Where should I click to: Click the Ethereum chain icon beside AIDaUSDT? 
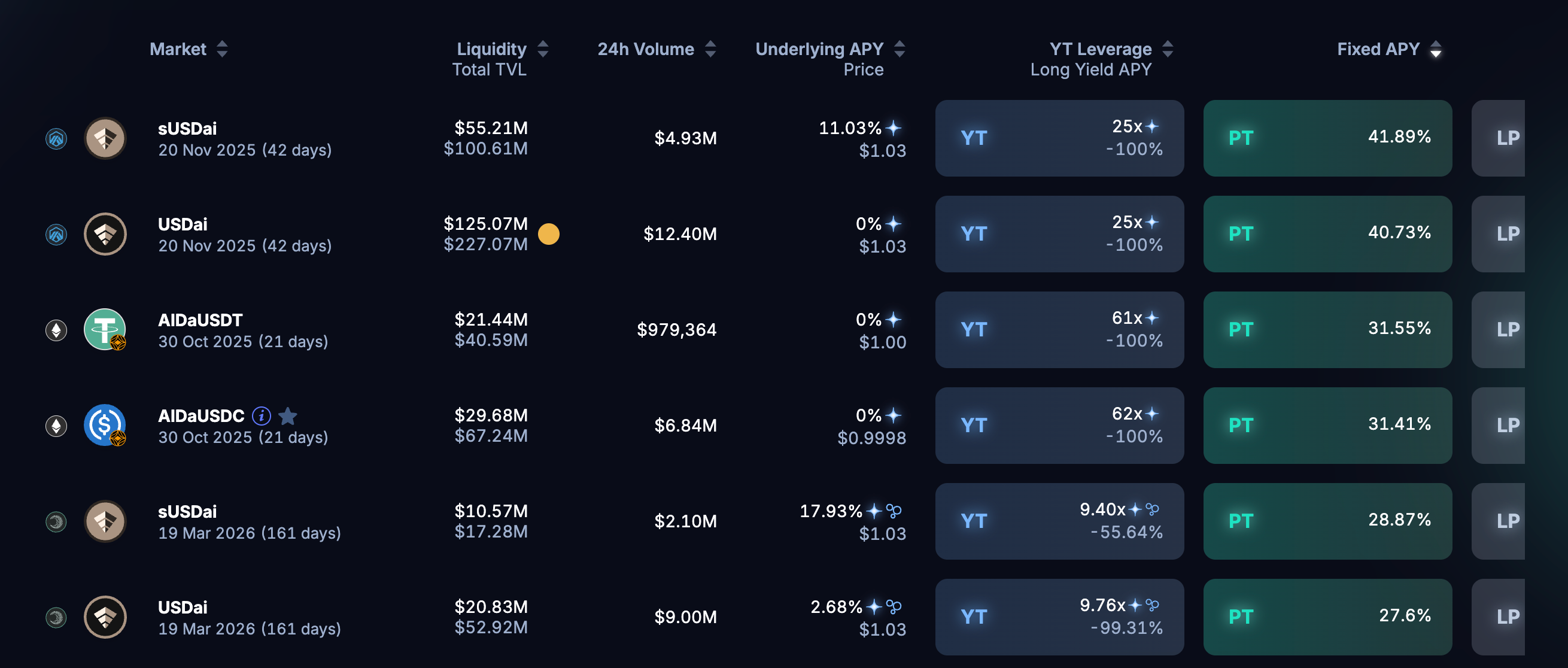[56, 330]
